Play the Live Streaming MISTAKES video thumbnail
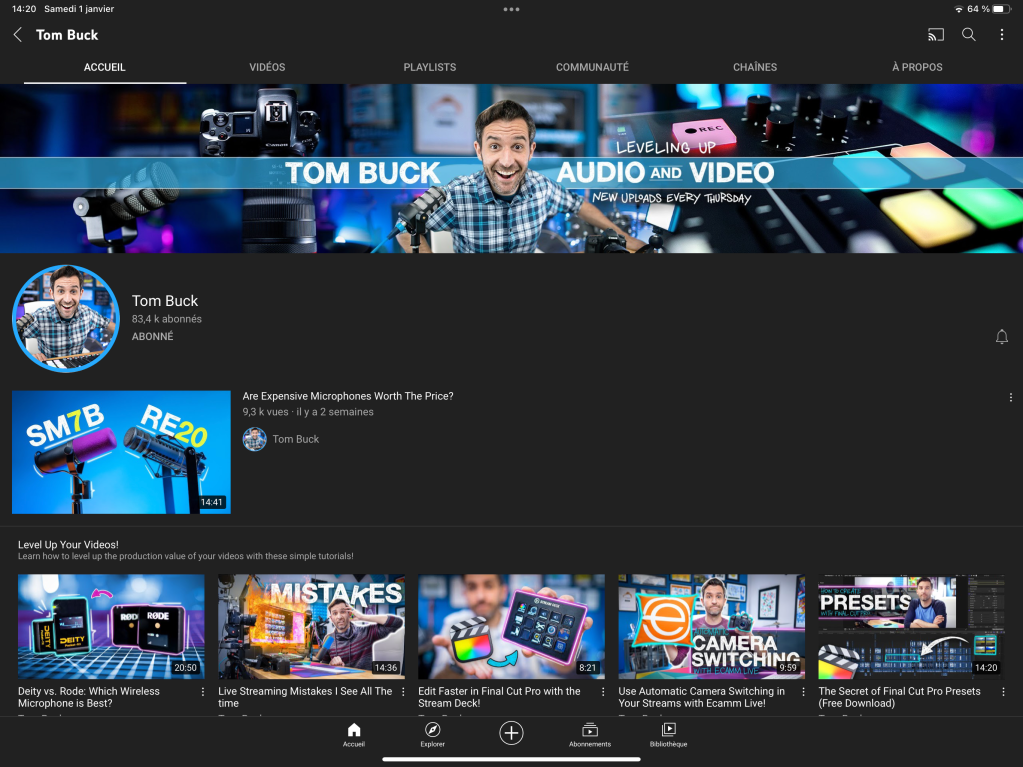 point(311,626)
